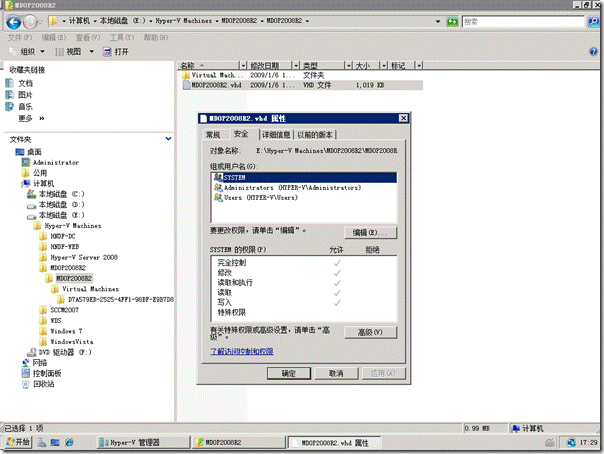
Task: Open 标记 column filter dropdown
Action: coord(419,65)
